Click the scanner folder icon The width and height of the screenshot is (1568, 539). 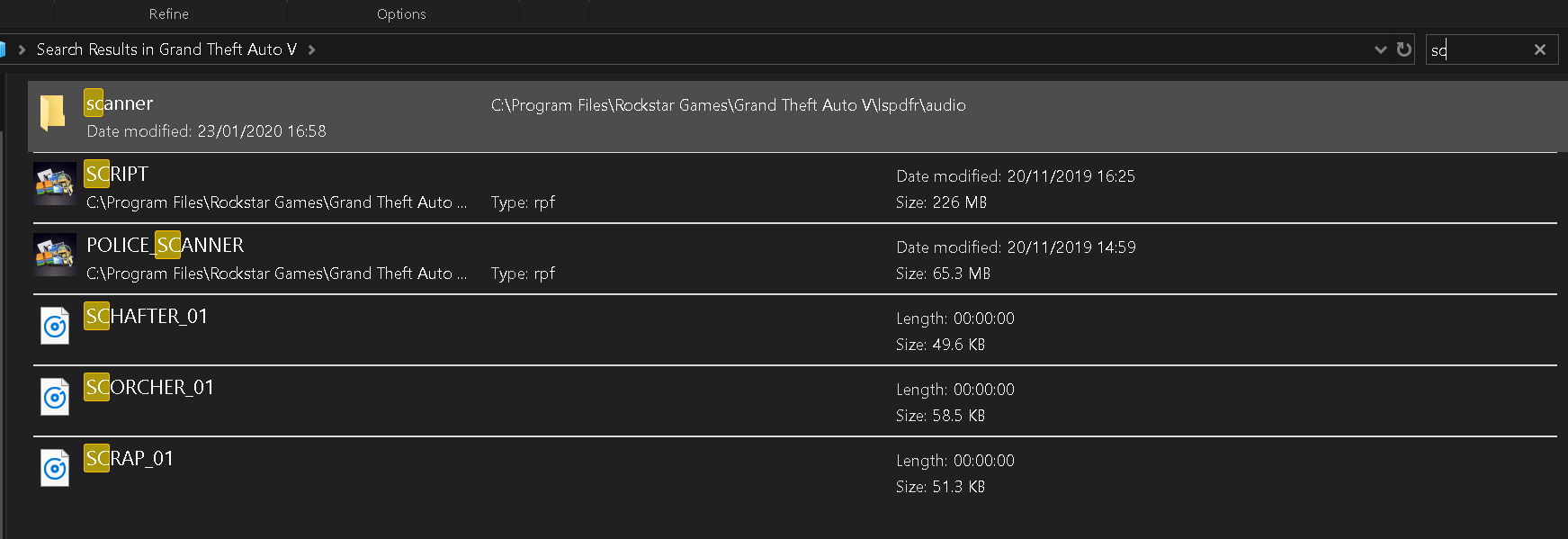53,114
